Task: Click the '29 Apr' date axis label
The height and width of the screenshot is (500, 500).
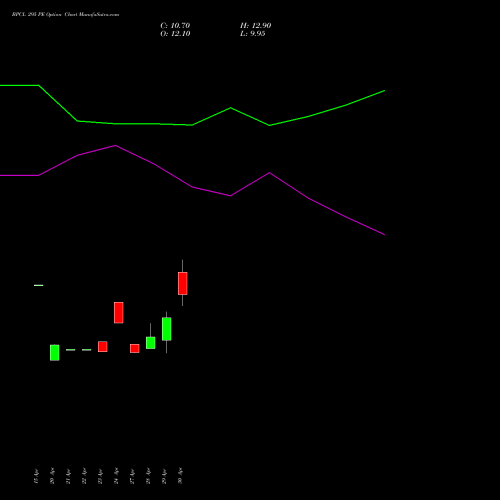Action: 164,476
